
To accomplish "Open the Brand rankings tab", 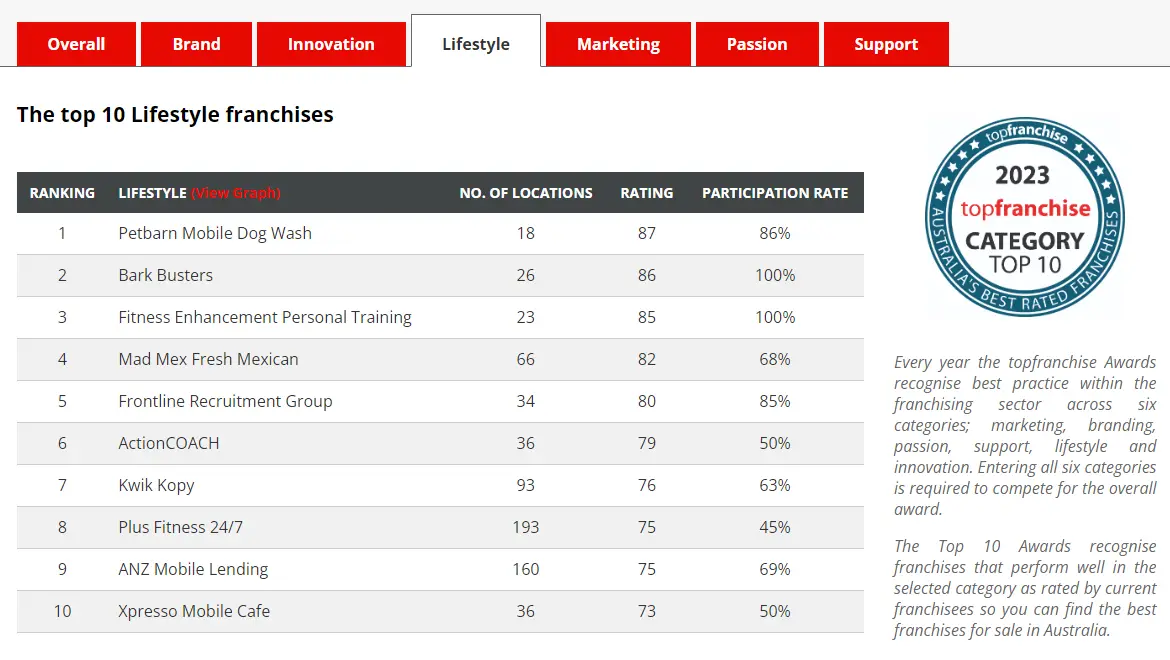I will pos(196,44).
